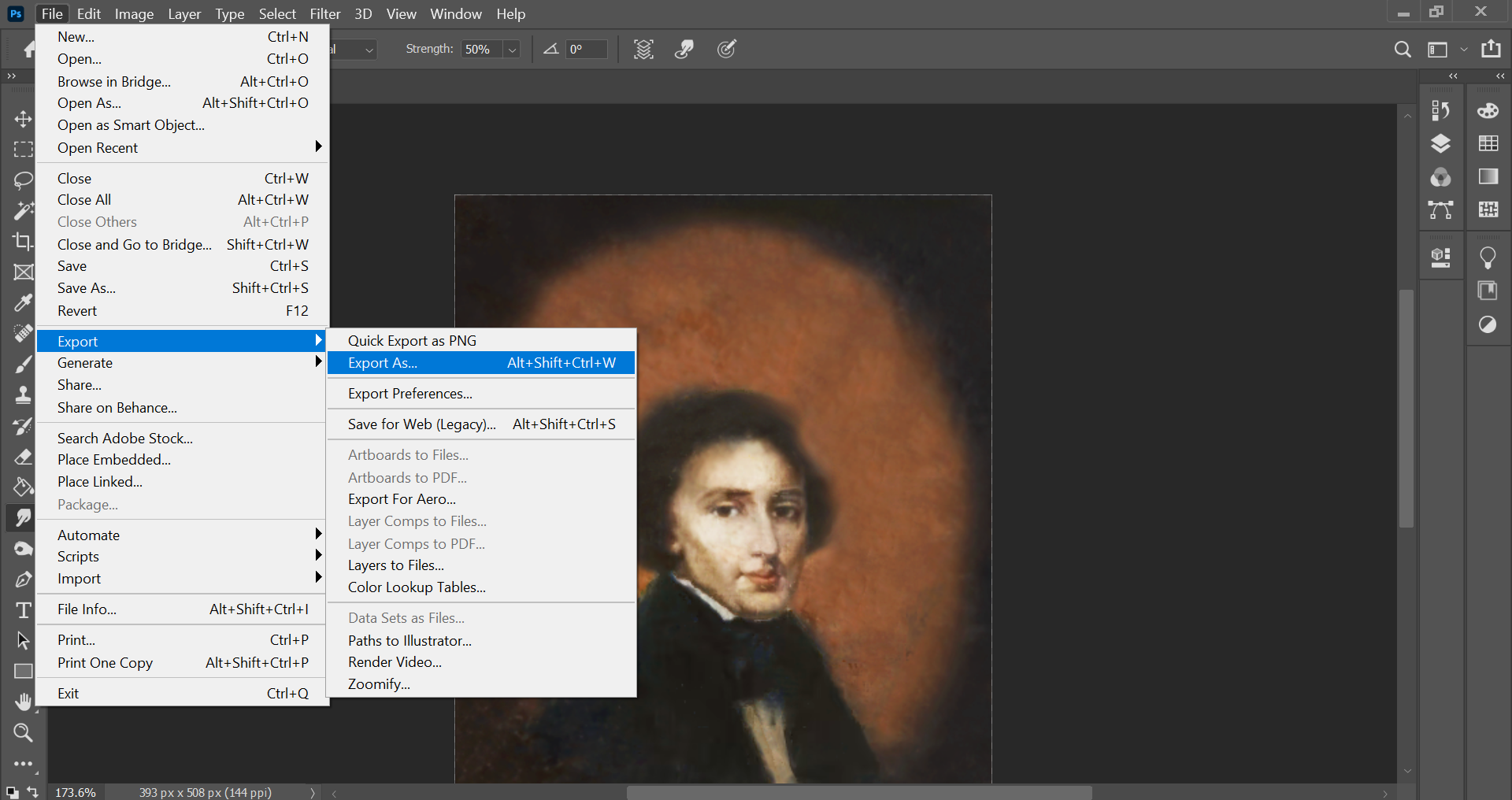
Task: Click the foreground/background color swatch
Action: [x=12, y=791]
